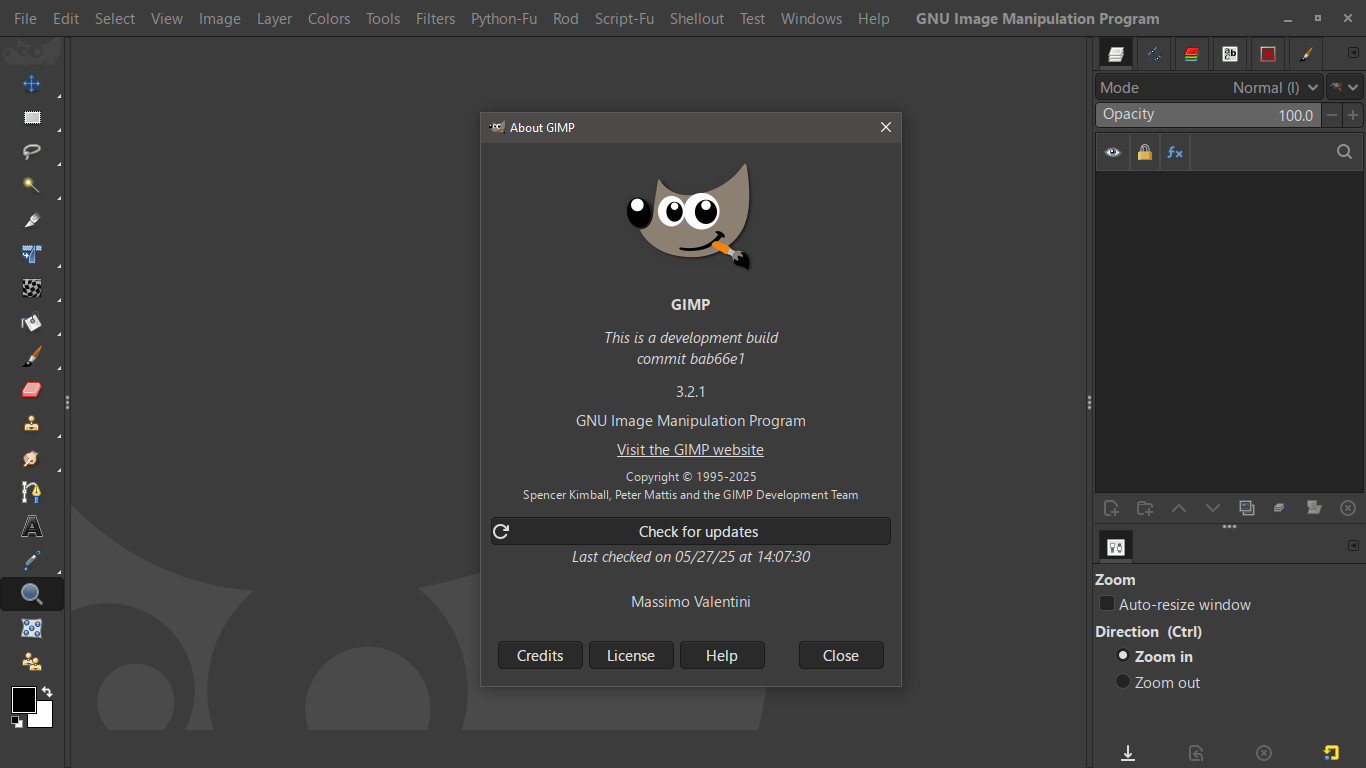Click the Paths tool icon

point(32,492)
